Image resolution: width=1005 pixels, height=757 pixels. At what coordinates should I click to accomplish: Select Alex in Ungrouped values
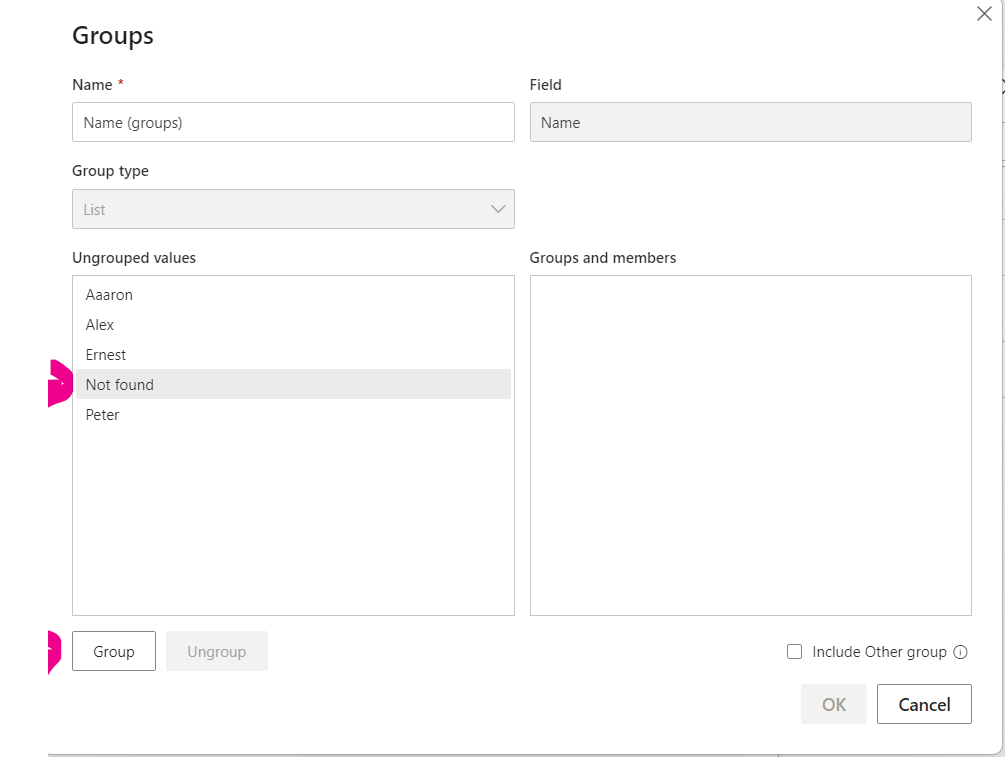pos(293,325)
